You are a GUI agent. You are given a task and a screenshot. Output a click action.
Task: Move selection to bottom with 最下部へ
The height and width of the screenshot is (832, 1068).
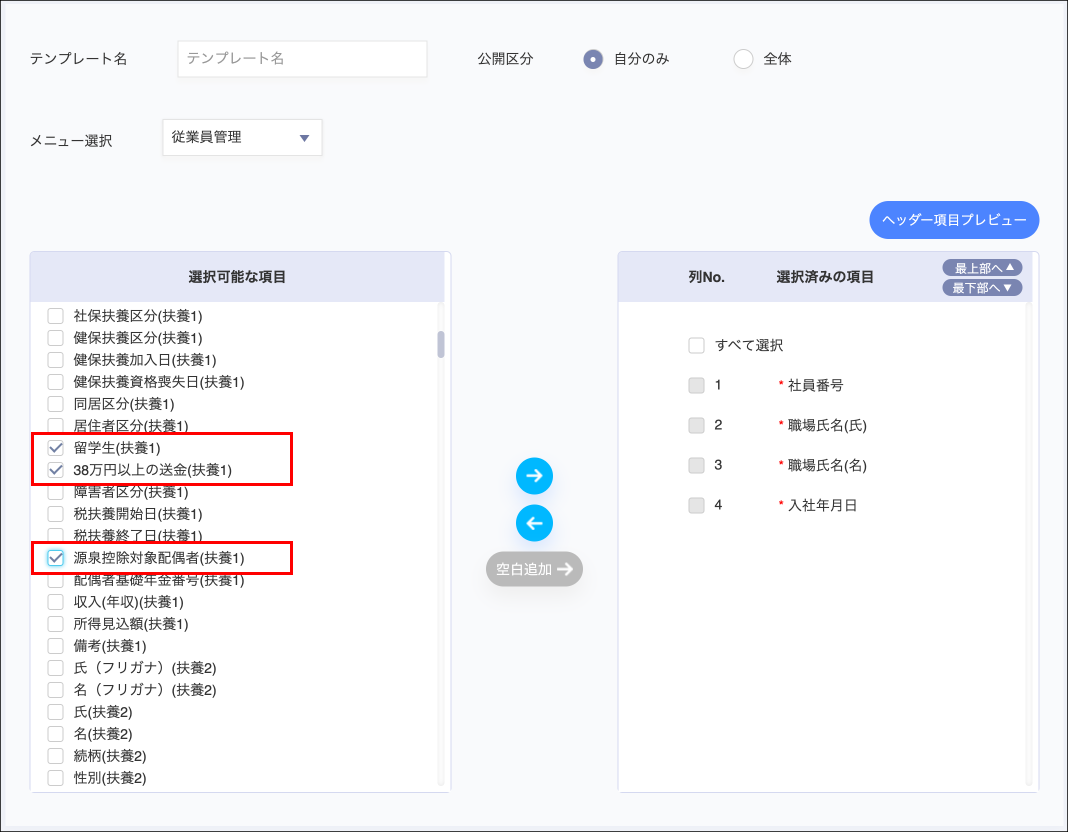point(982,288)
